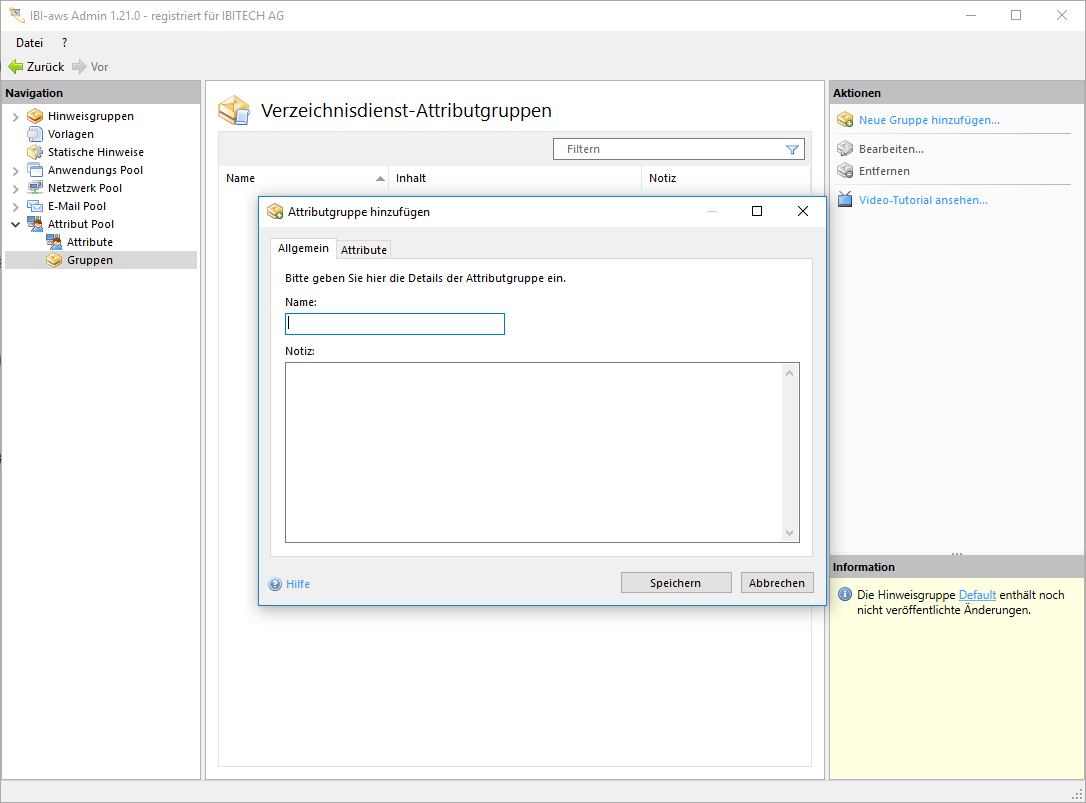Viewport: 1086px width, 803px height.
Task: Click the Hinweisgruppen icon in navigation
Action: click(35, 116)
